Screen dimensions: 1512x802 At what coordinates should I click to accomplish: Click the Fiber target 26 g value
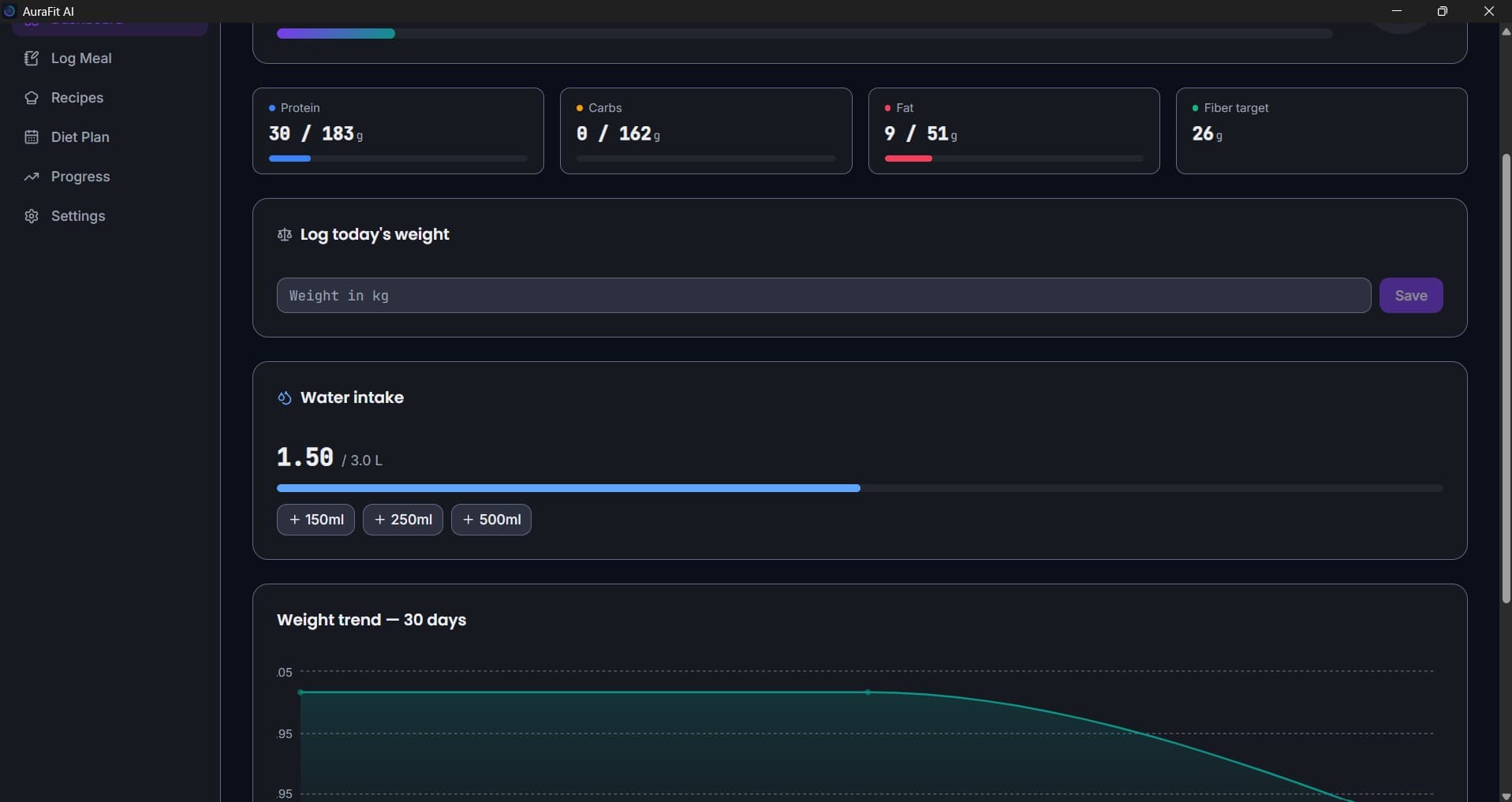[x=1208, y=134]
